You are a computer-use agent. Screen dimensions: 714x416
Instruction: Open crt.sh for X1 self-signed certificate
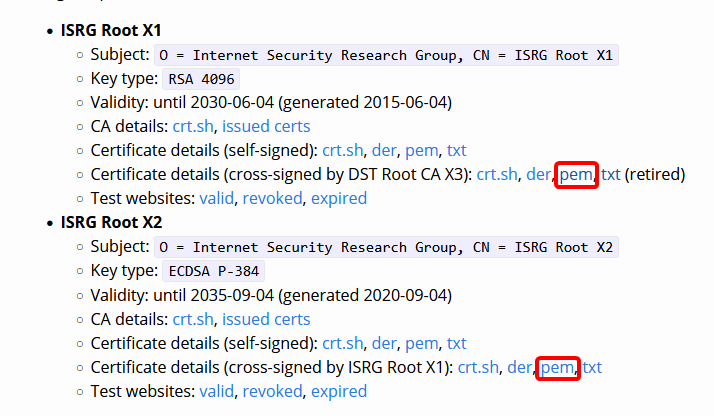(342, 151)
